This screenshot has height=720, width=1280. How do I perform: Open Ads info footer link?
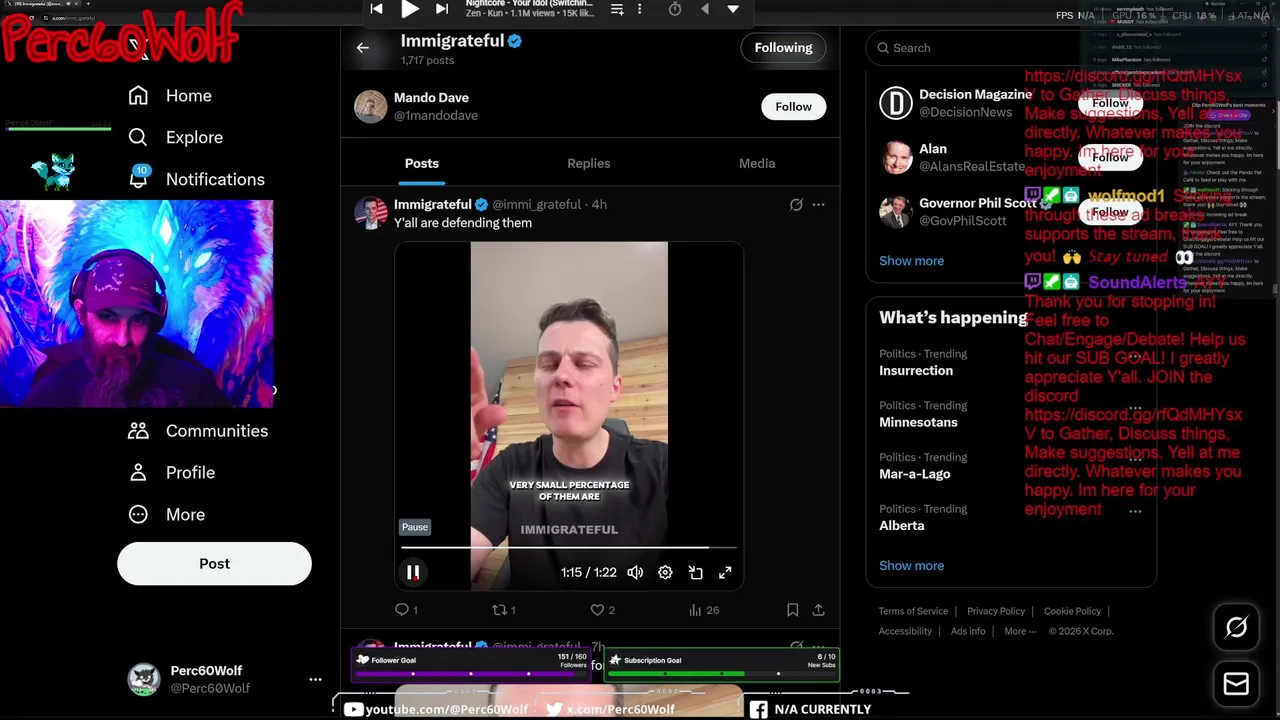[x=968, y=631]
